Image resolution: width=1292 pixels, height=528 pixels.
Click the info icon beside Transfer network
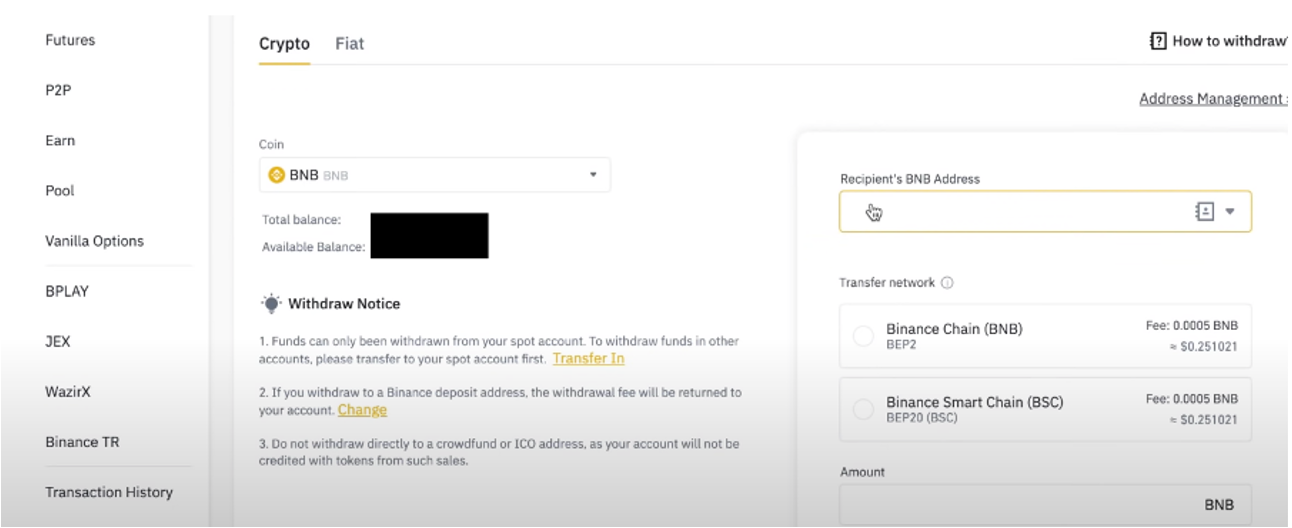coord(947,283)
